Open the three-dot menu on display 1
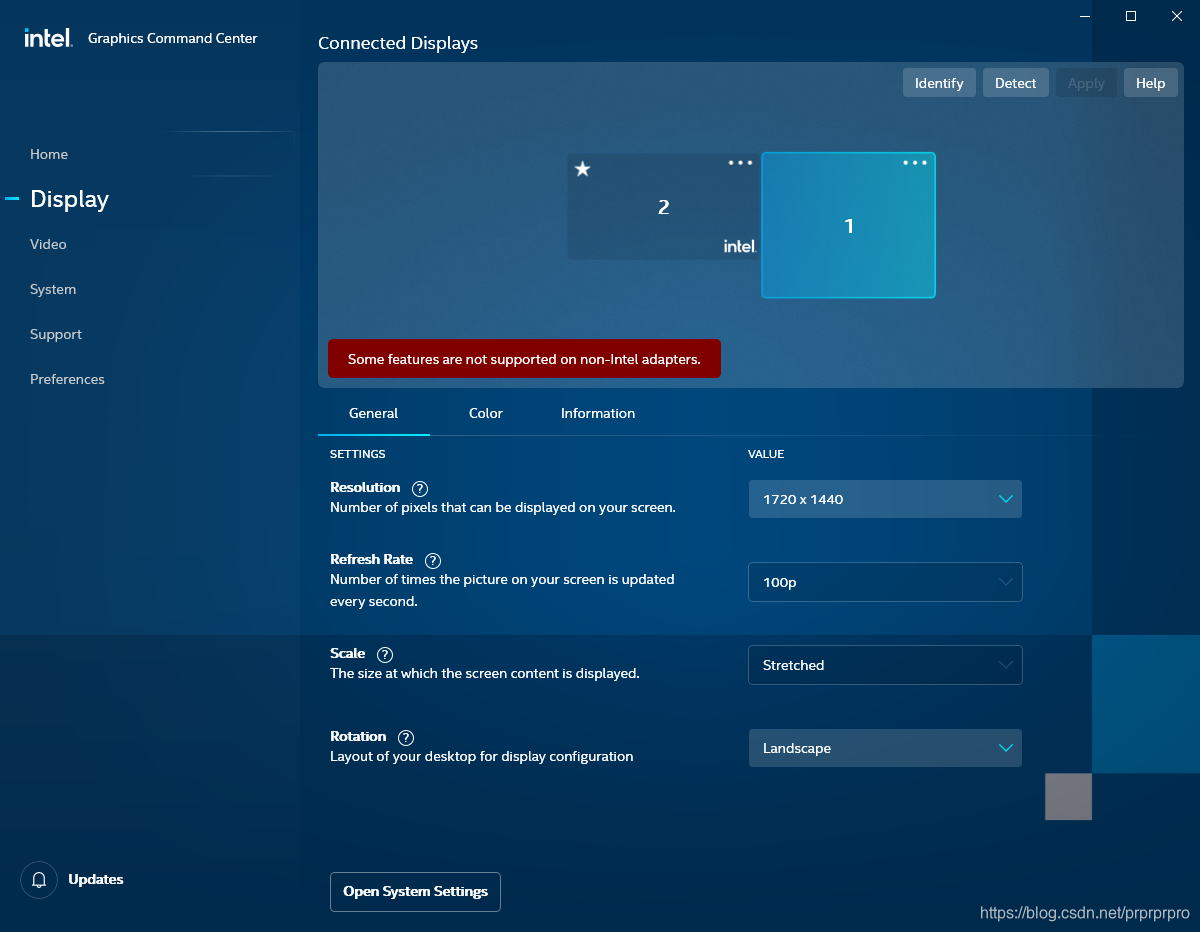The width and height of the screenshot is (1200, 932). point(915,162)
